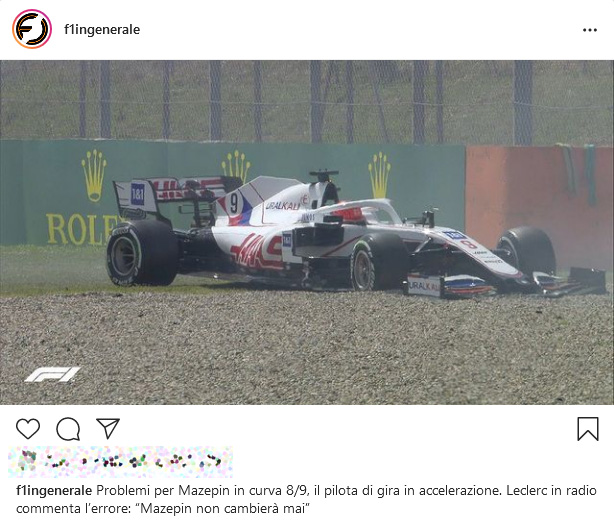The height and width of the screenshot is (532, 614).
Task: Click the number 9 on the engine cover
Action: (233, 204)
